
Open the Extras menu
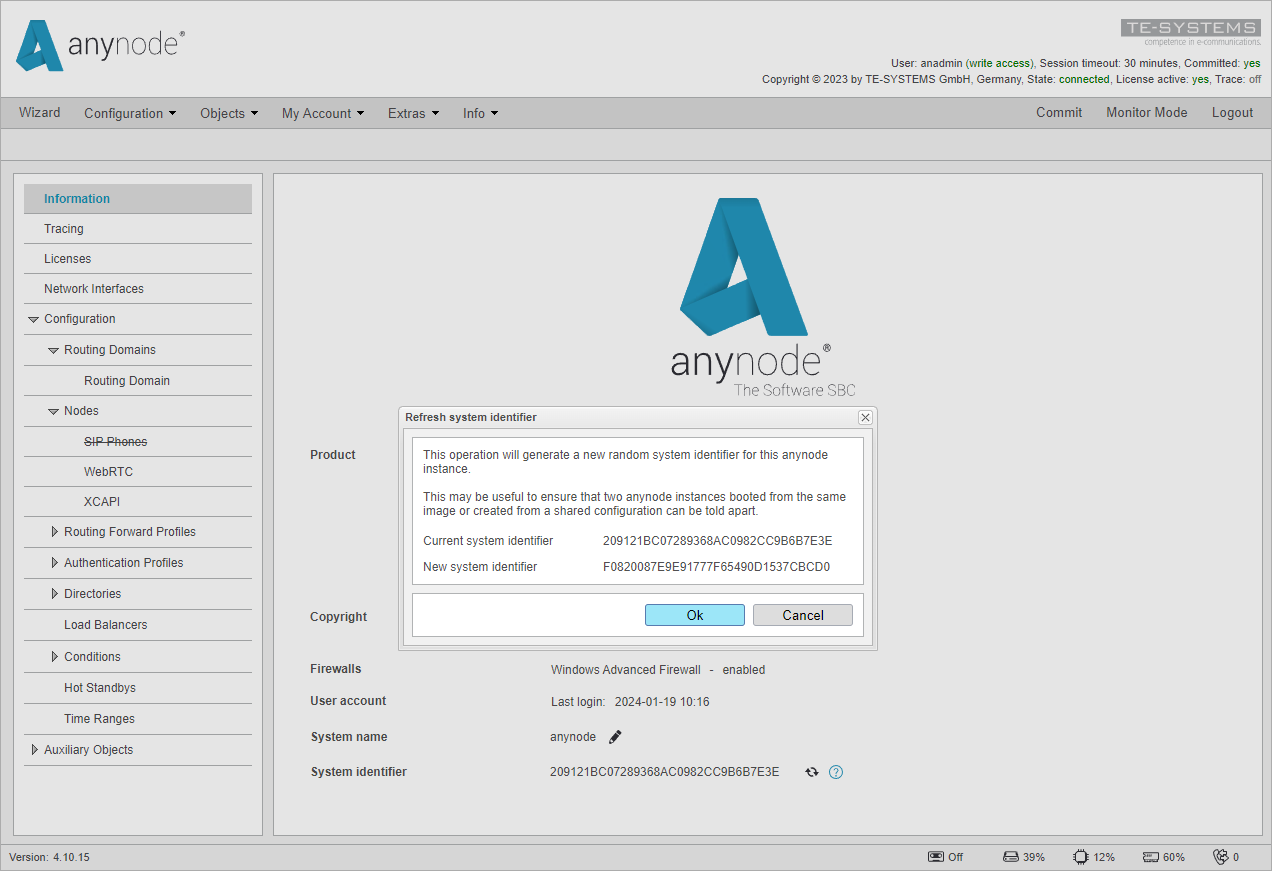[413, 113]
